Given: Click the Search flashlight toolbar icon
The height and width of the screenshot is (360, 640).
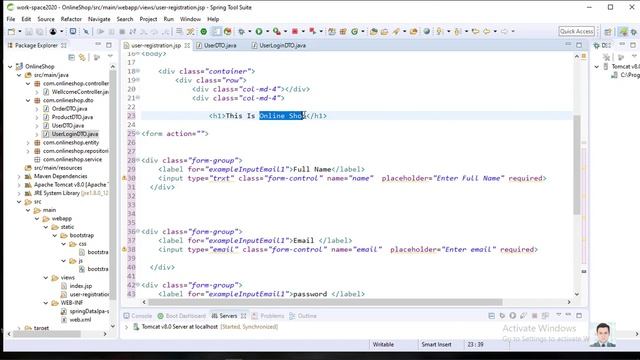Looking at the screenshot, I should (396, 31).
